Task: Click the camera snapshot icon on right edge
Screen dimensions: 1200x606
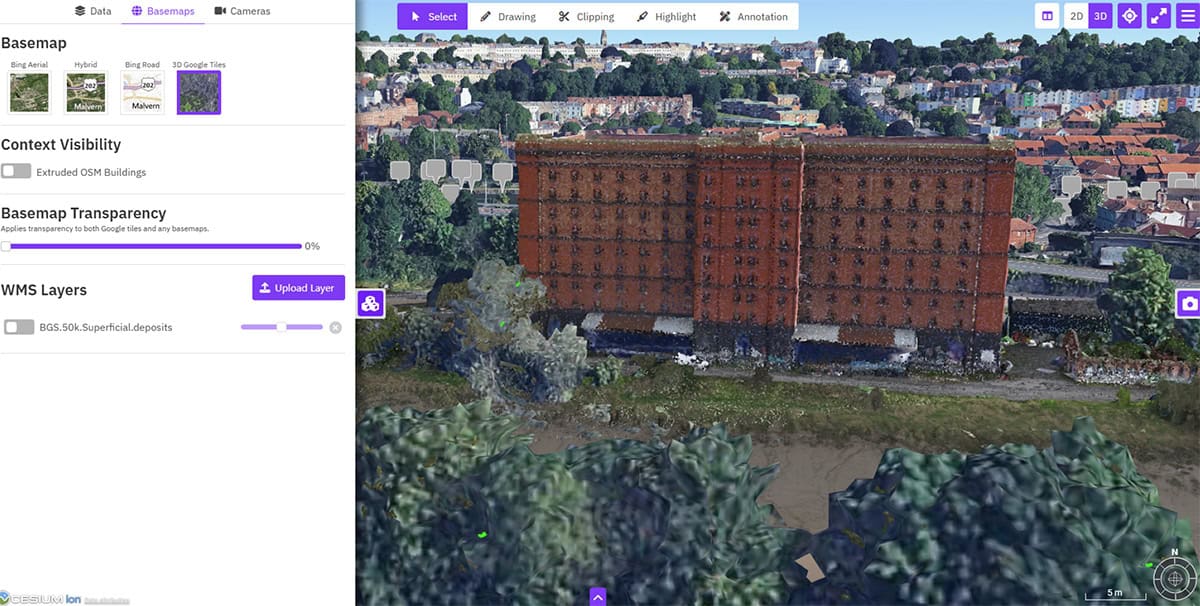Action: point(1189,303)
